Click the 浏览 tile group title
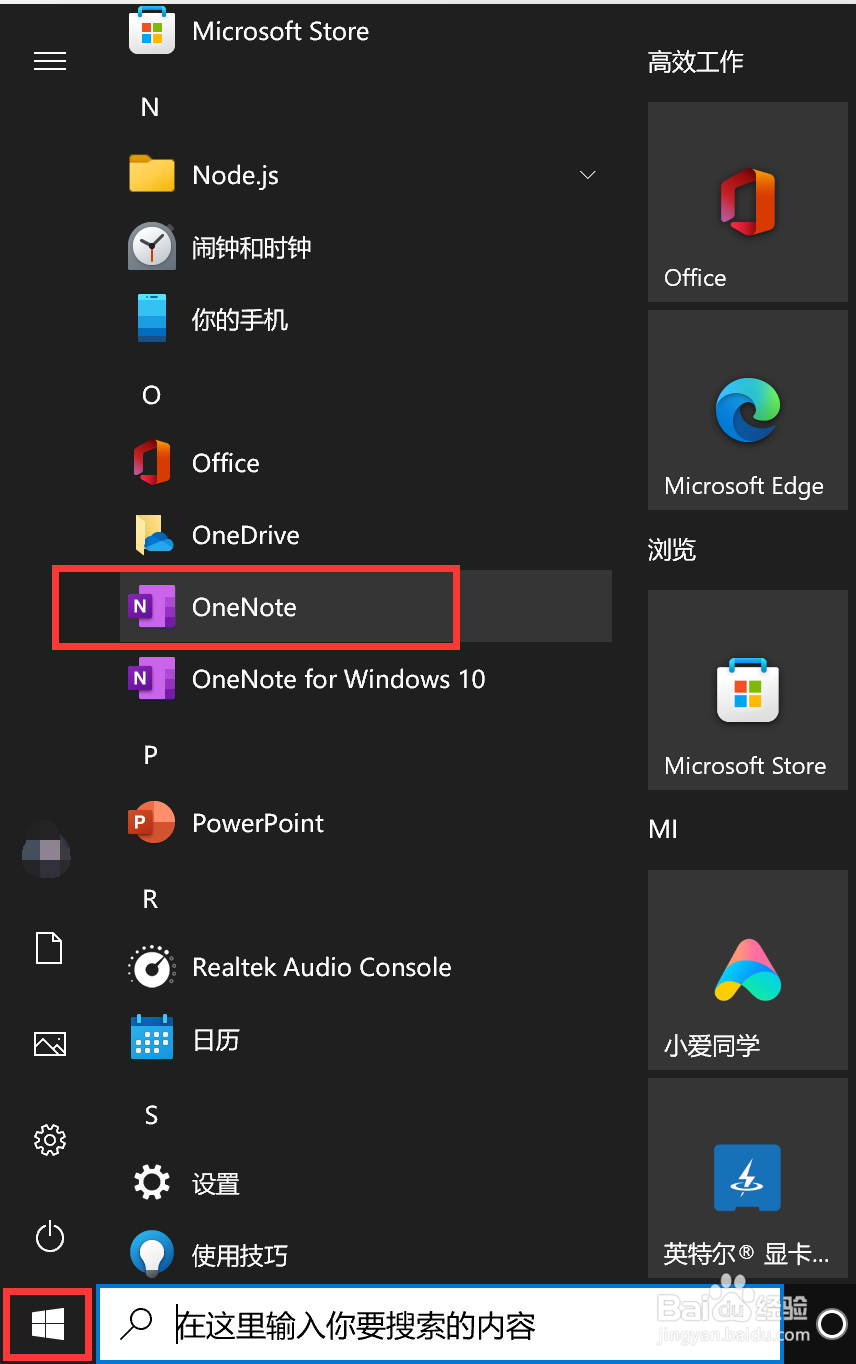The image size is (856, 1364). (672, 550)
